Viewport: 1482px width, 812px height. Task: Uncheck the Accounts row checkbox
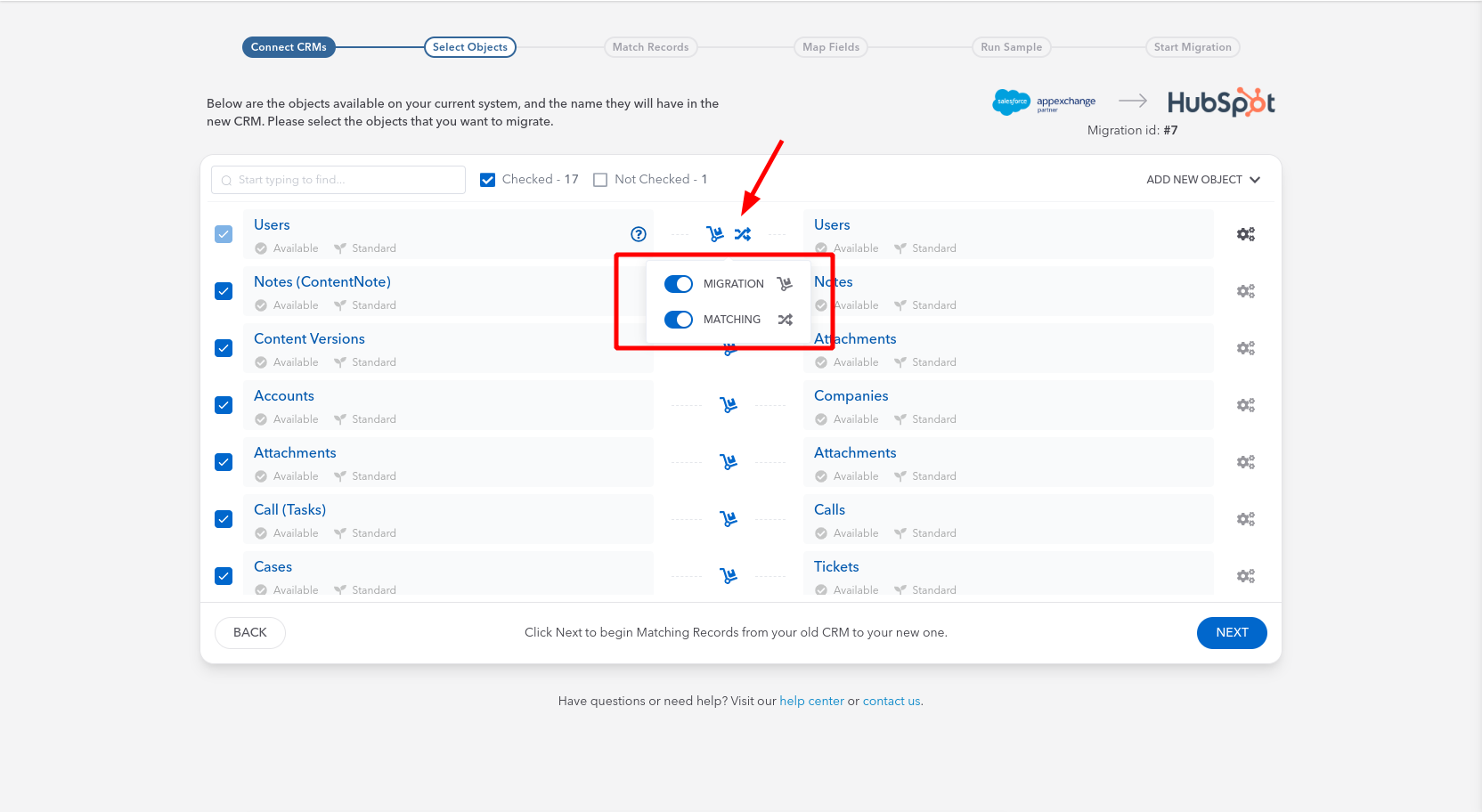point(224,405)
